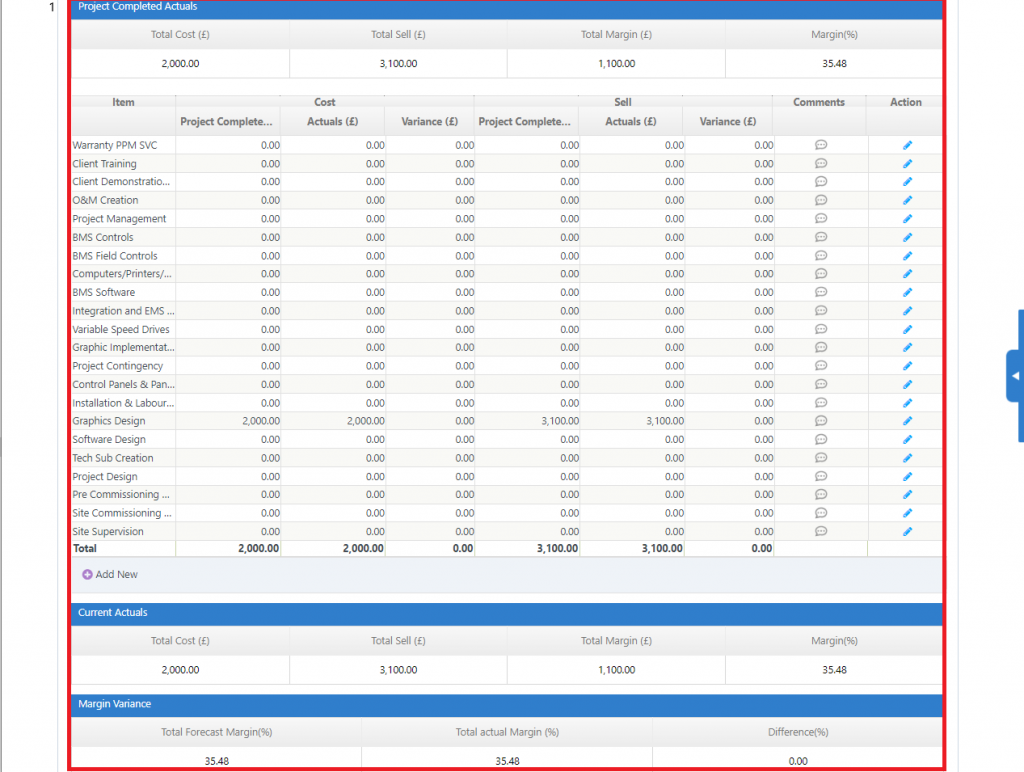Edit the Graphic Implementat... row

[907, 347]
